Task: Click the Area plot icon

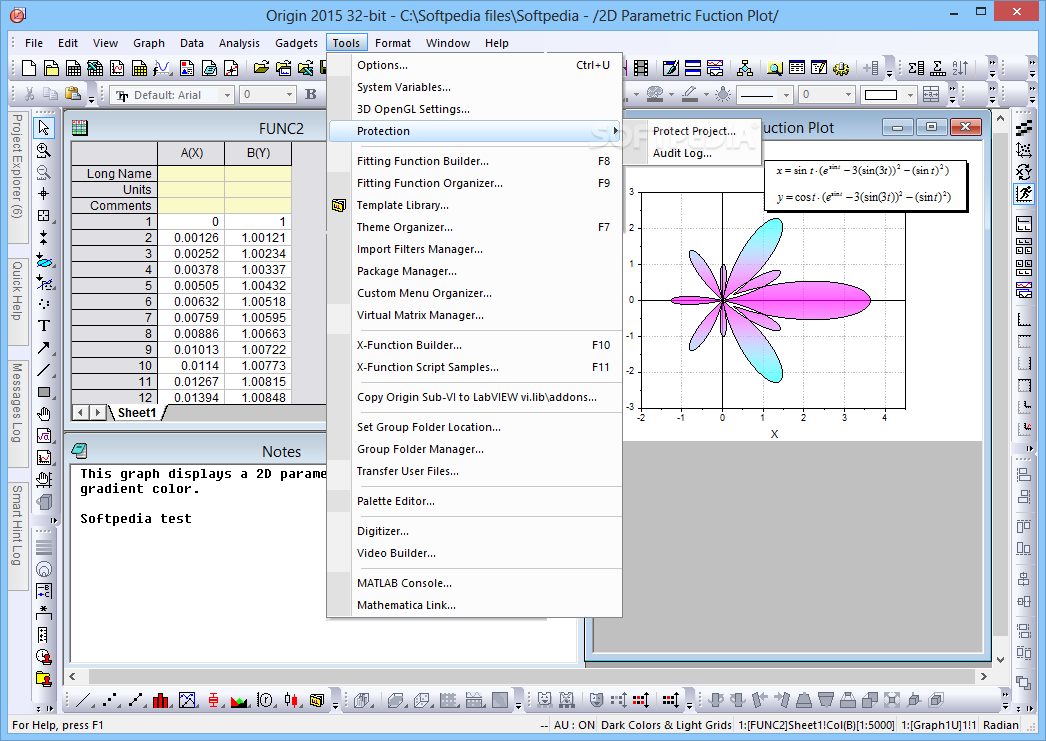Action: pos(239,700)
